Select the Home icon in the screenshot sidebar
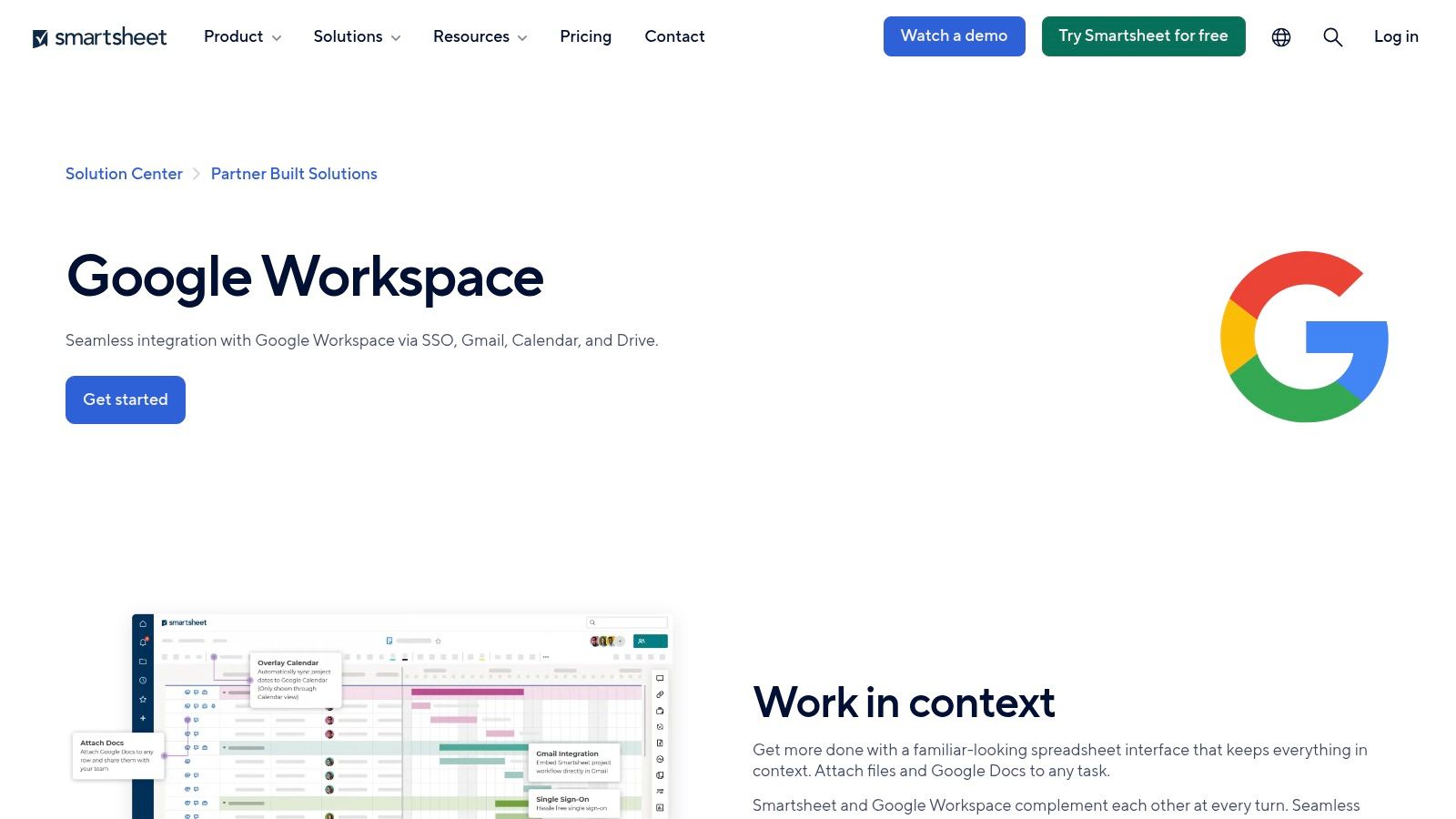Viewport: 1456px width, 819px height. pos(143,623)
